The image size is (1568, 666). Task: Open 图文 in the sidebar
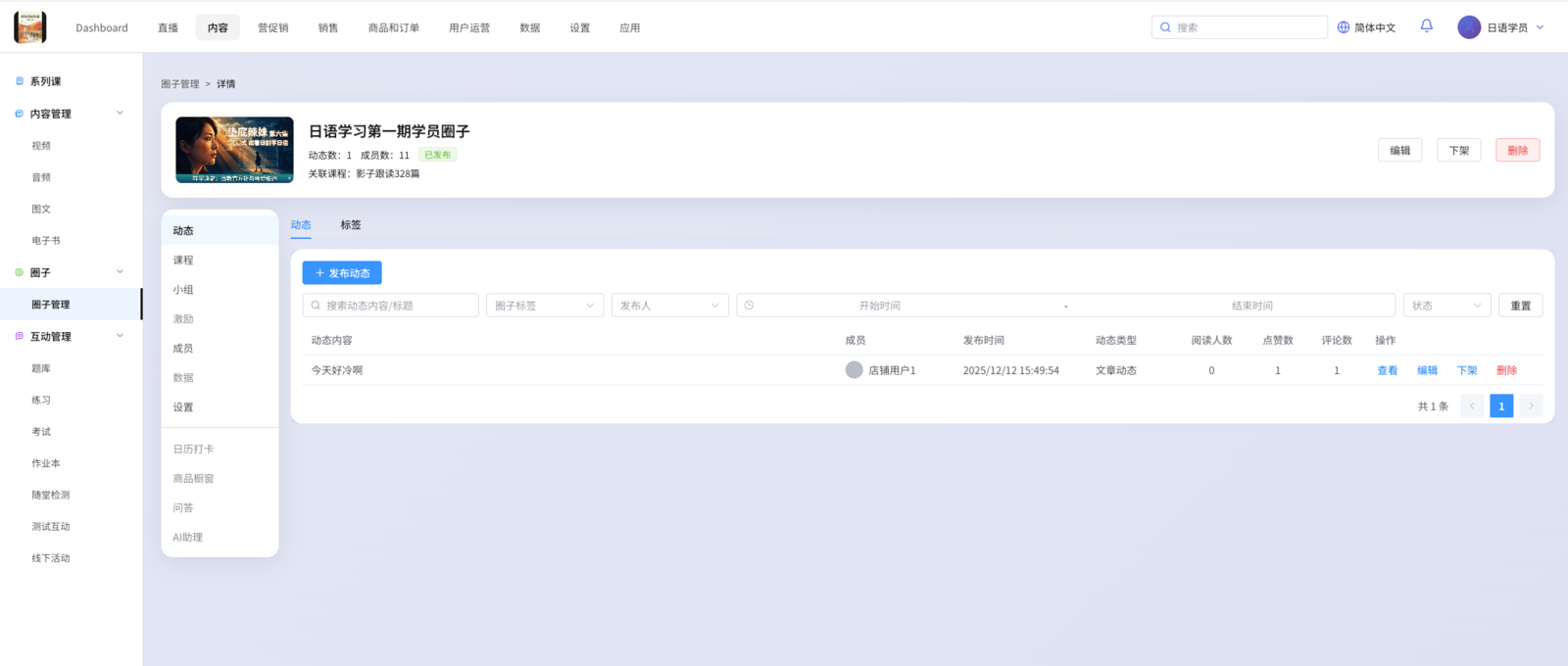tap(41, 209)
